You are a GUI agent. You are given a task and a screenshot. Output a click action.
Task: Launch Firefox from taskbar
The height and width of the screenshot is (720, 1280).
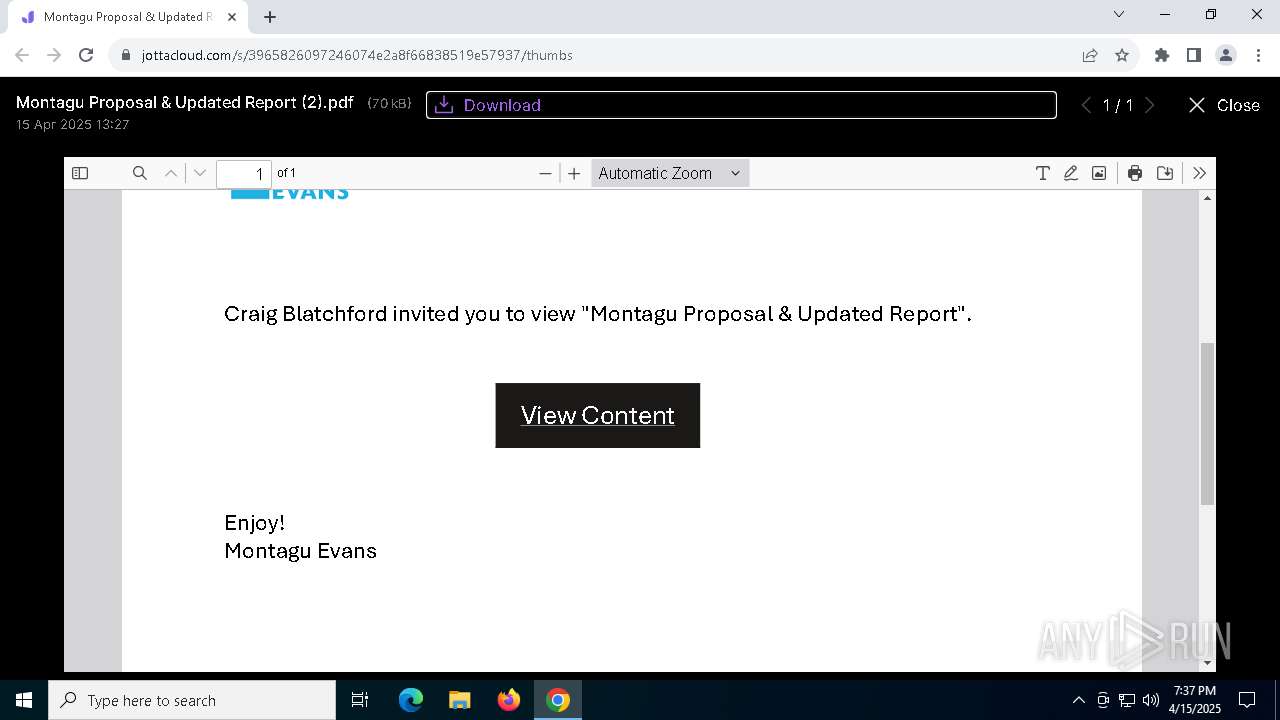(x=508, y=700)
